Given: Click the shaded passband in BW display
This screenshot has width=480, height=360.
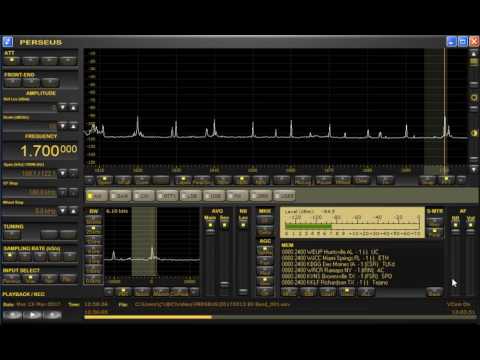Looking at the screenshot, I should 144,242.
